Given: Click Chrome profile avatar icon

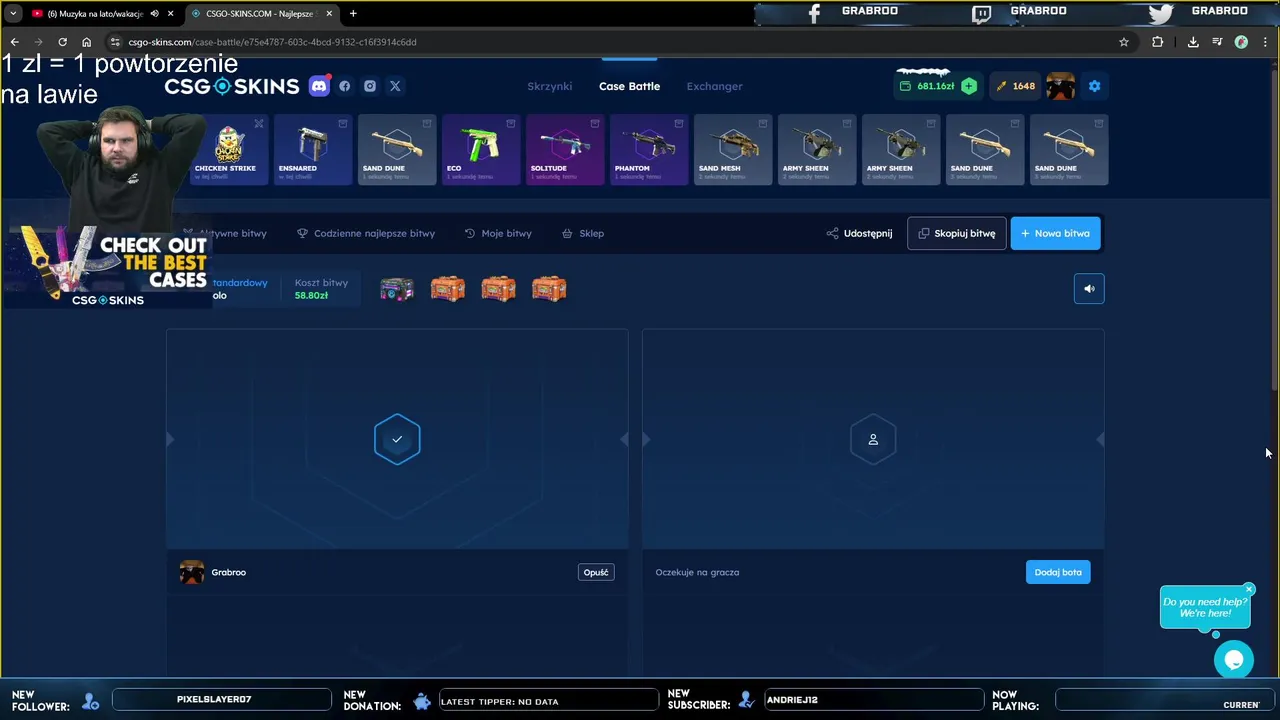Looking at the screenshot, I should click(x=1241, y=42).
